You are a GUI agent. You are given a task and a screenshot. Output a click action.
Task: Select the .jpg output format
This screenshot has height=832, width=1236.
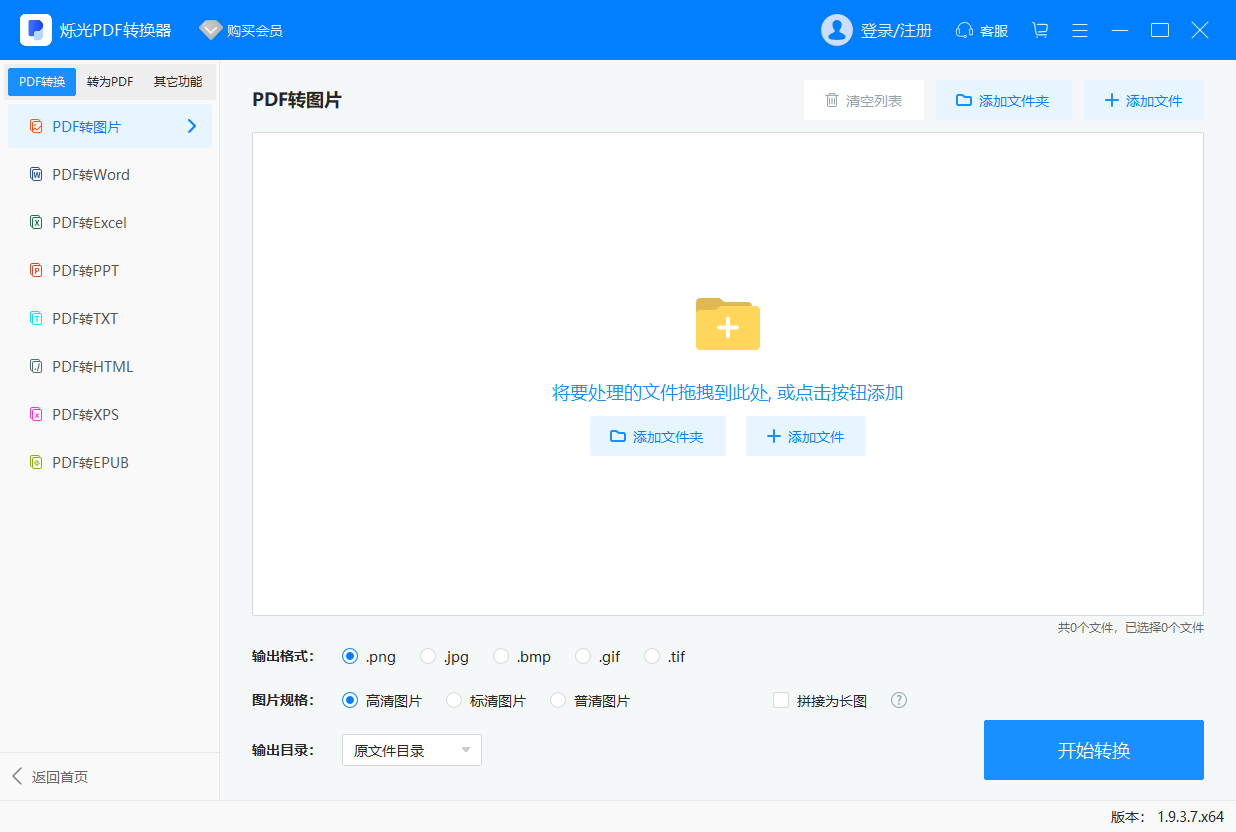coord(426,656)
